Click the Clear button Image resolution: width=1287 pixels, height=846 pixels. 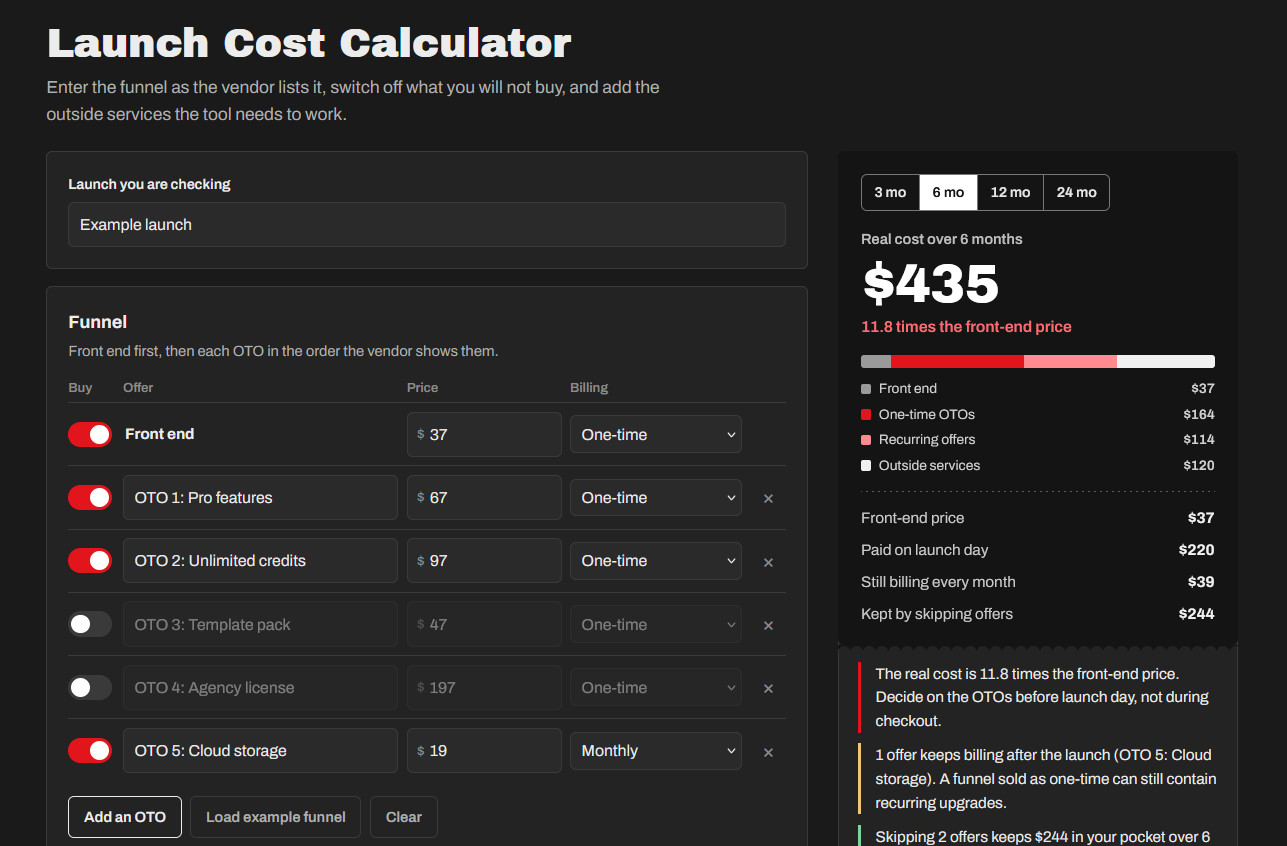click(404, 817)
